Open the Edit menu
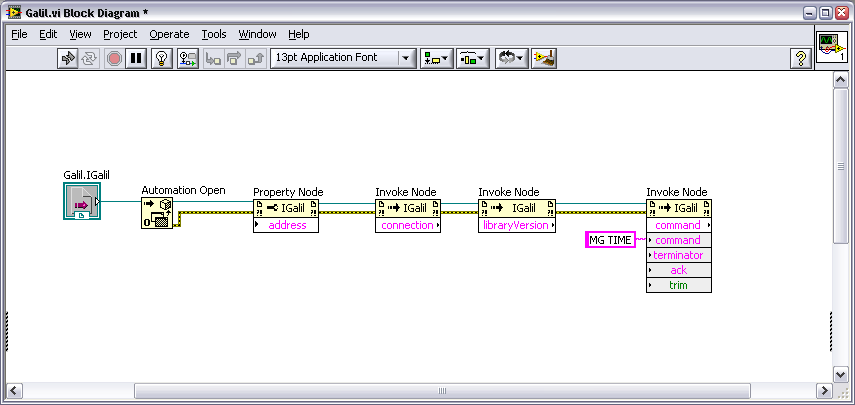The image size is (855, 405). click(x=48, y=34)
